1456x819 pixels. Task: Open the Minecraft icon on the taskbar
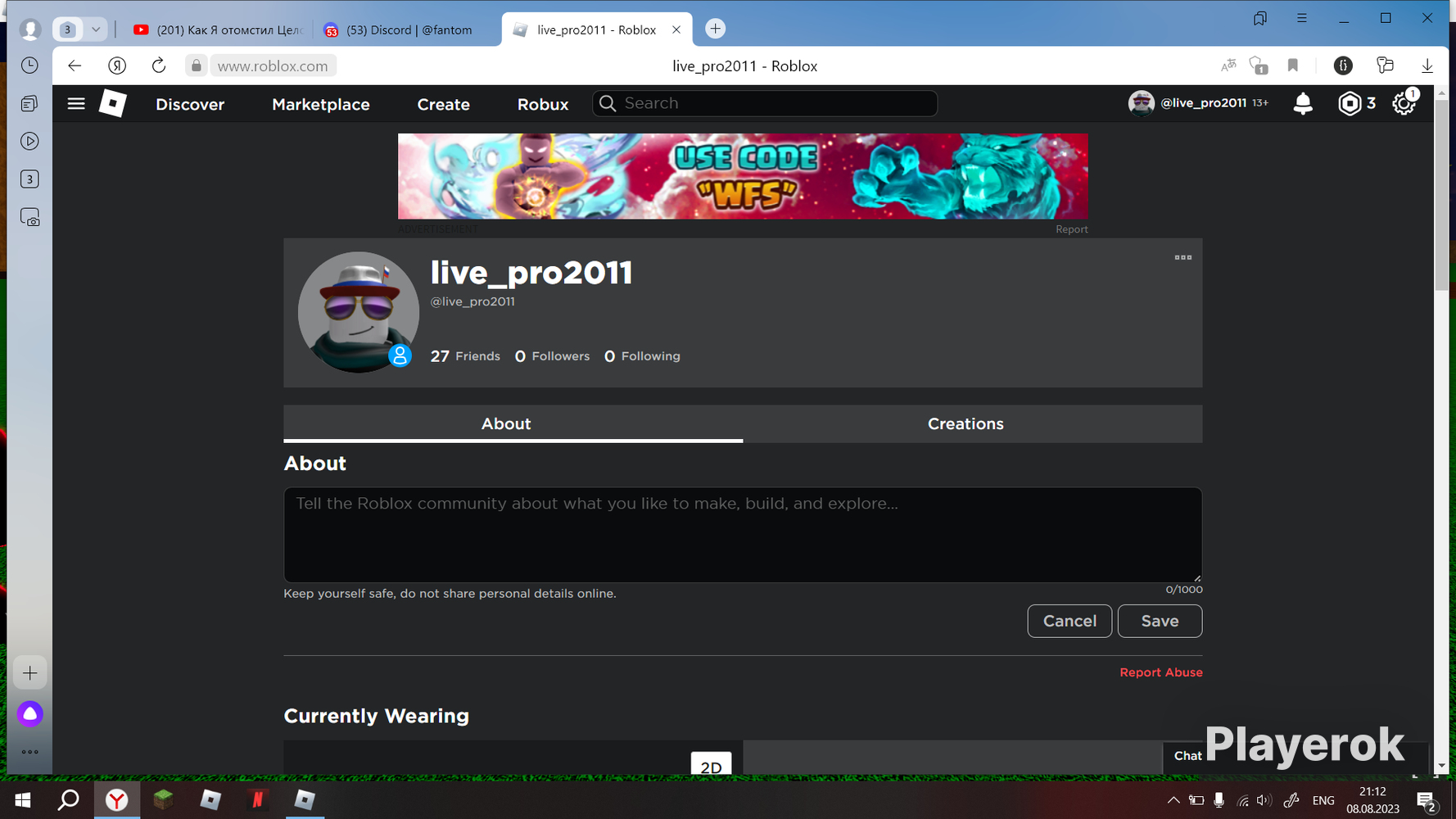[164, 800]
